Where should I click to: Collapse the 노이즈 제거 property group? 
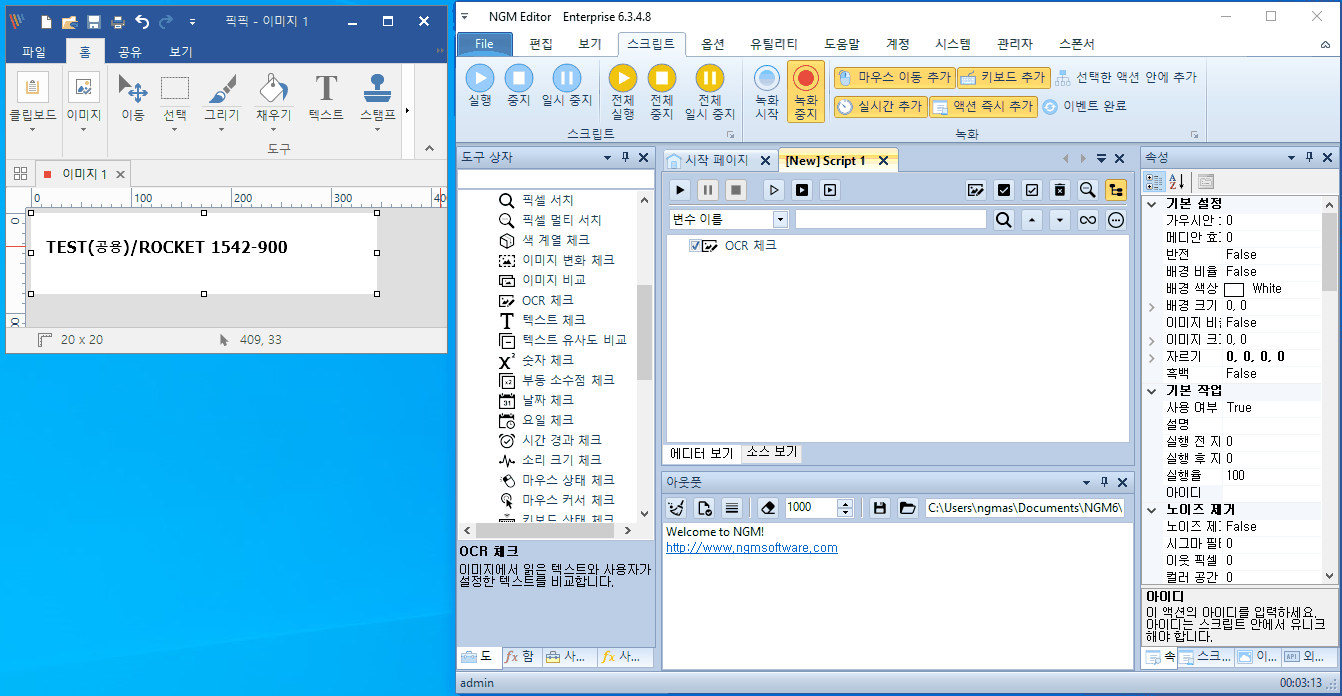(1151, 510)
